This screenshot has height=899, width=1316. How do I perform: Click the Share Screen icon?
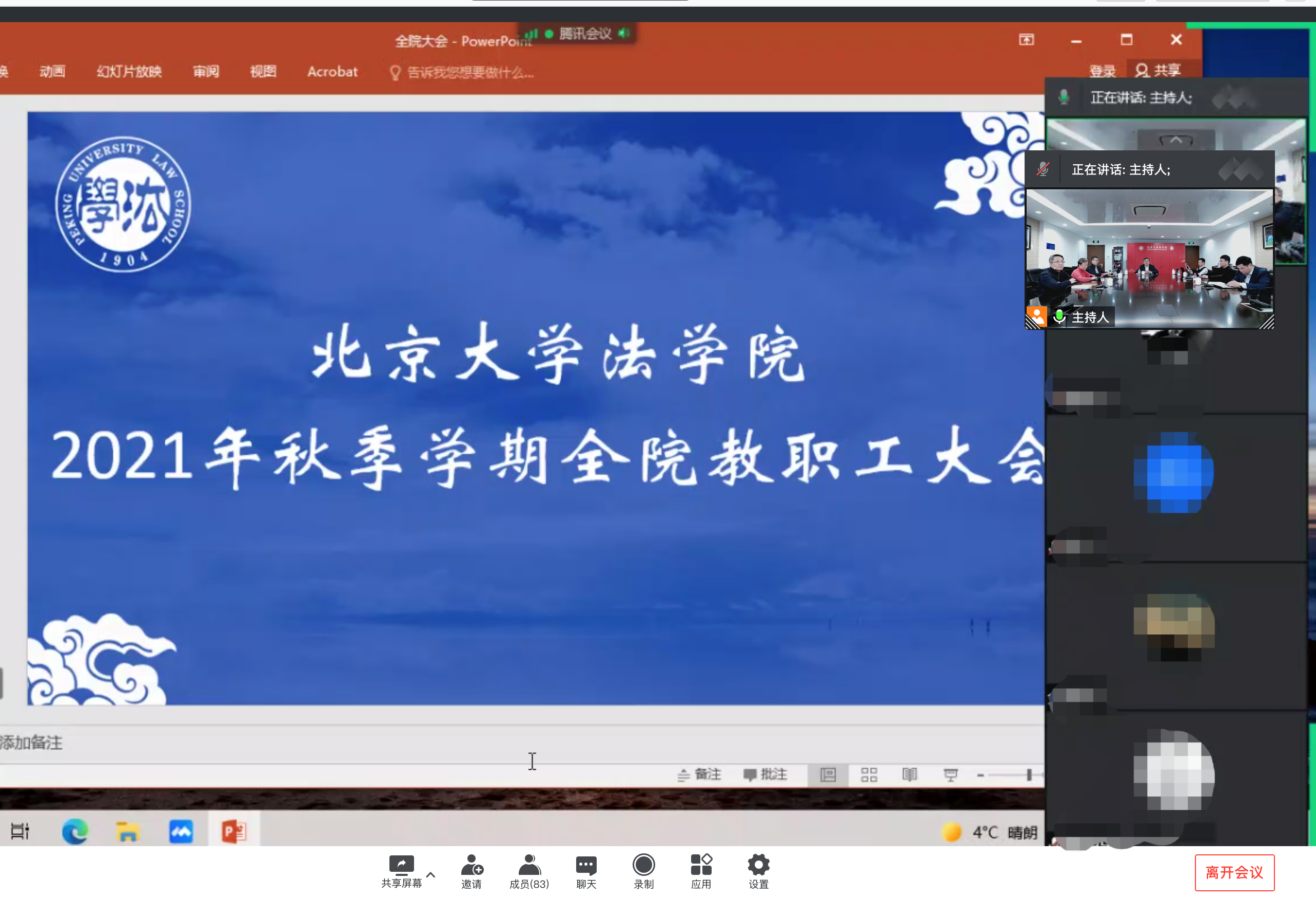tap(401, 865)
